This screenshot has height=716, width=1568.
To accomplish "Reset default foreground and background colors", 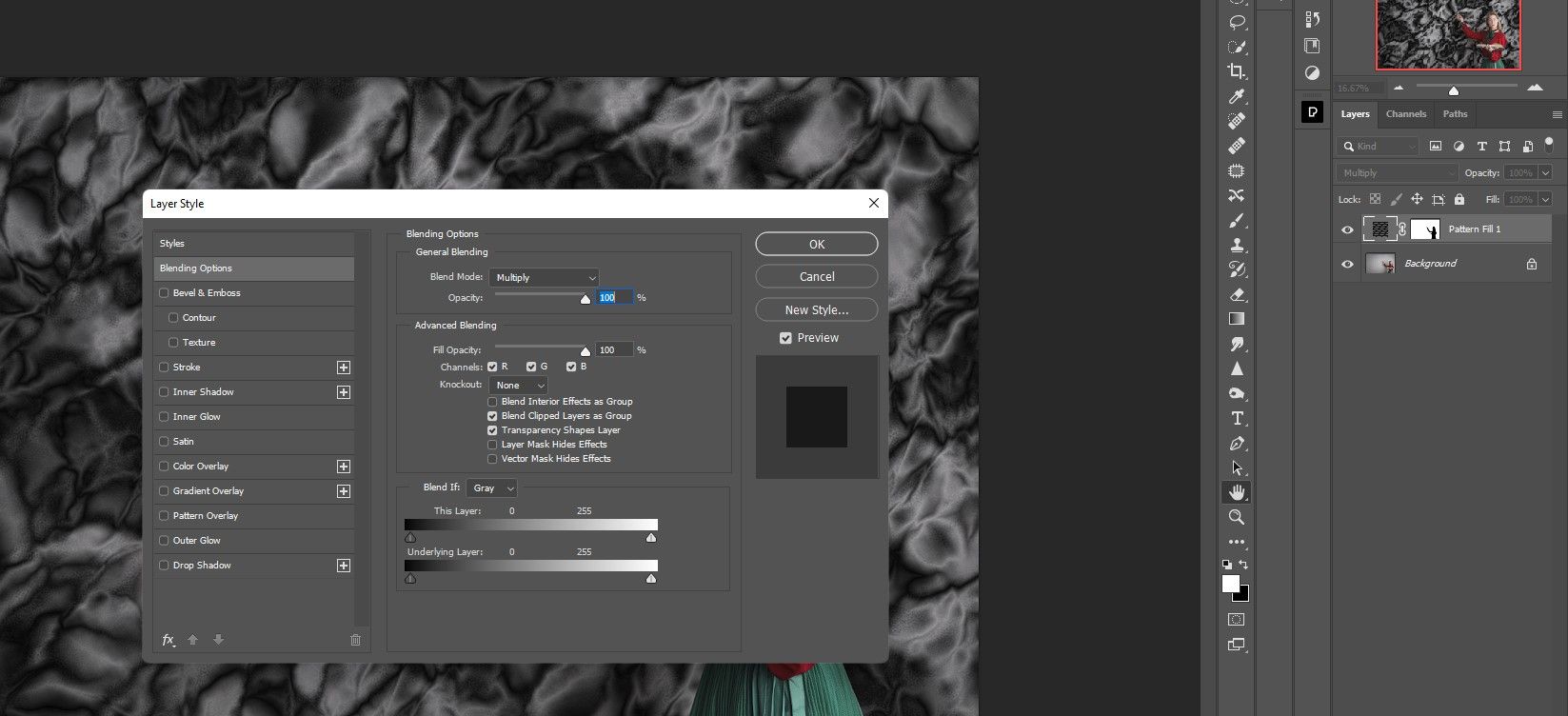I will (x=1227, y=565).
